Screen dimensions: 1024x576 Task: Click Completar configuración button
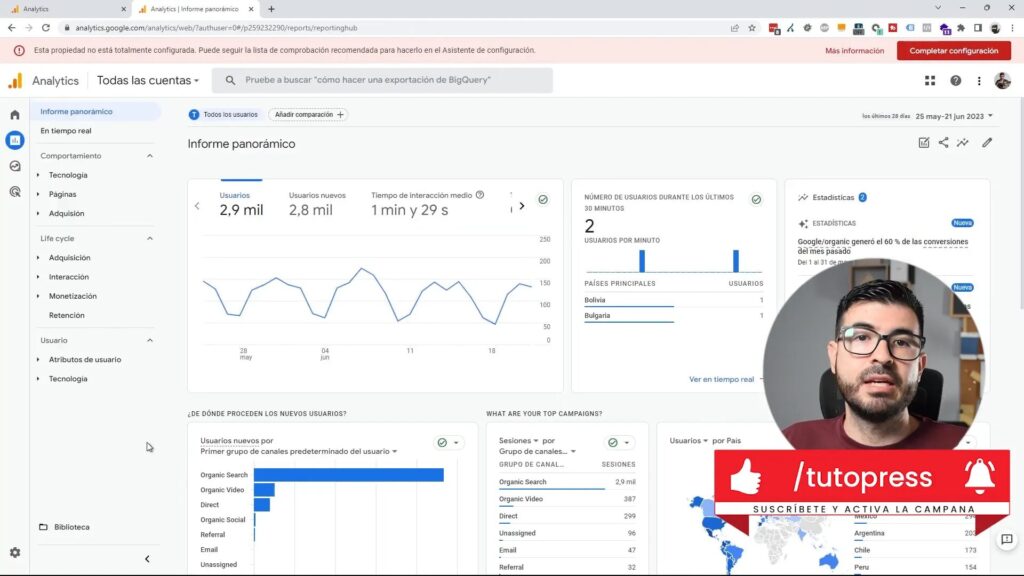(953, 50)
